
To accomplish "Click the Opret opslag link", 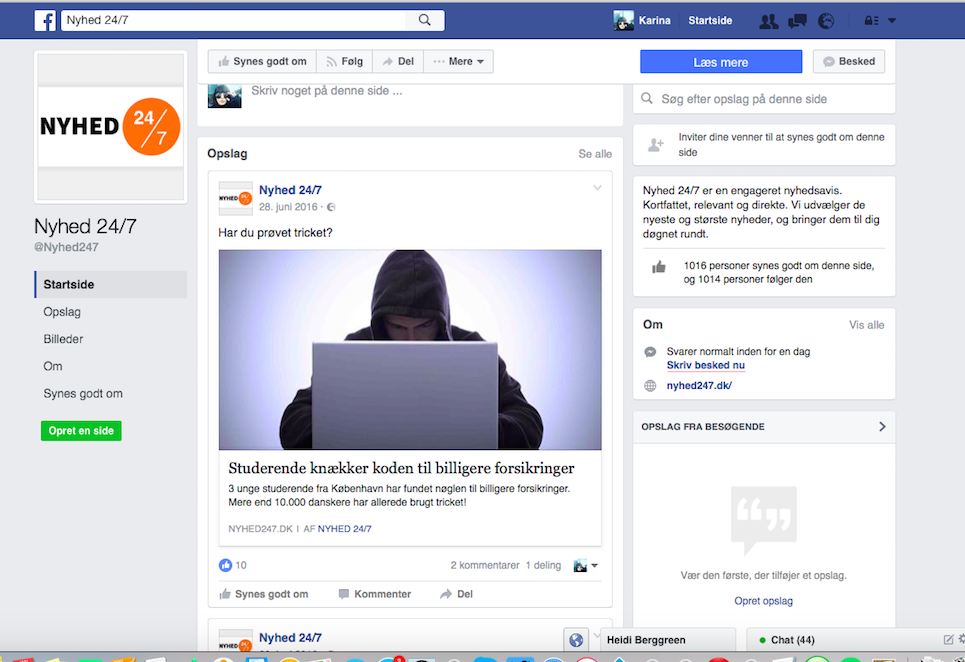I will click(763, 601).
